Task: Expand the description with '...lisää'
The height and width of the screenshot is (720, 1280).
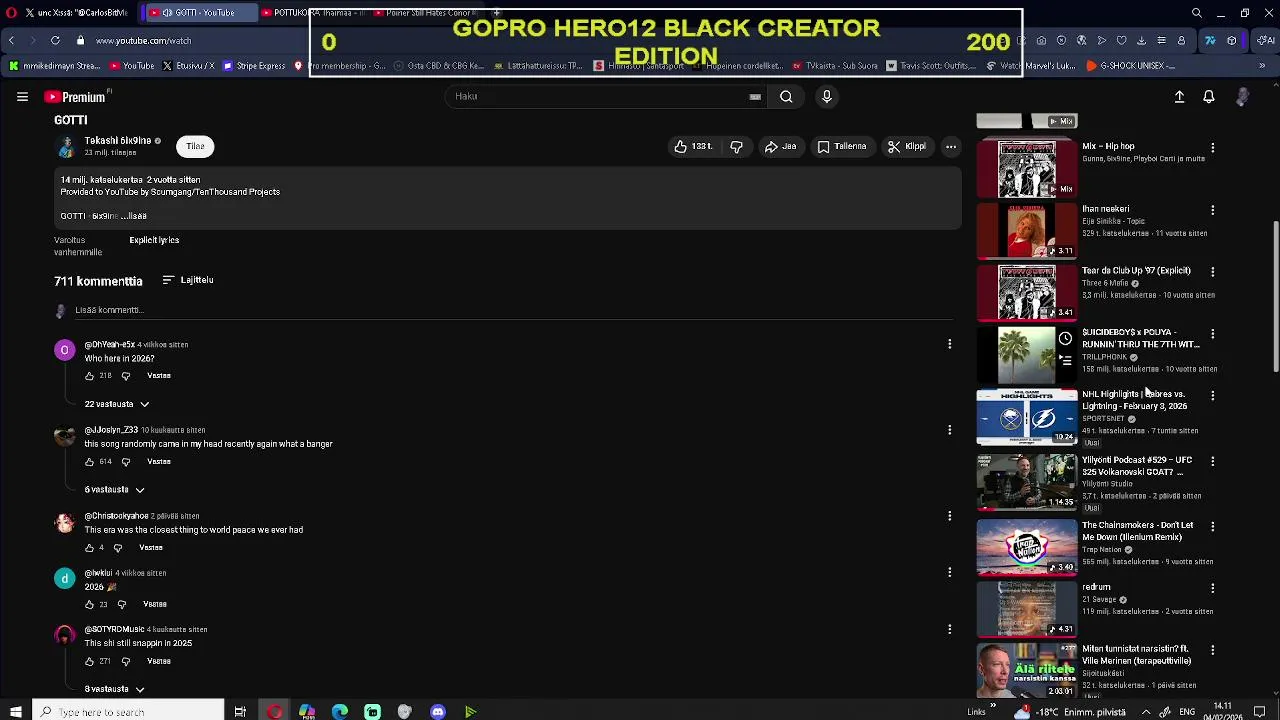Action: click(x=134, y=216)
